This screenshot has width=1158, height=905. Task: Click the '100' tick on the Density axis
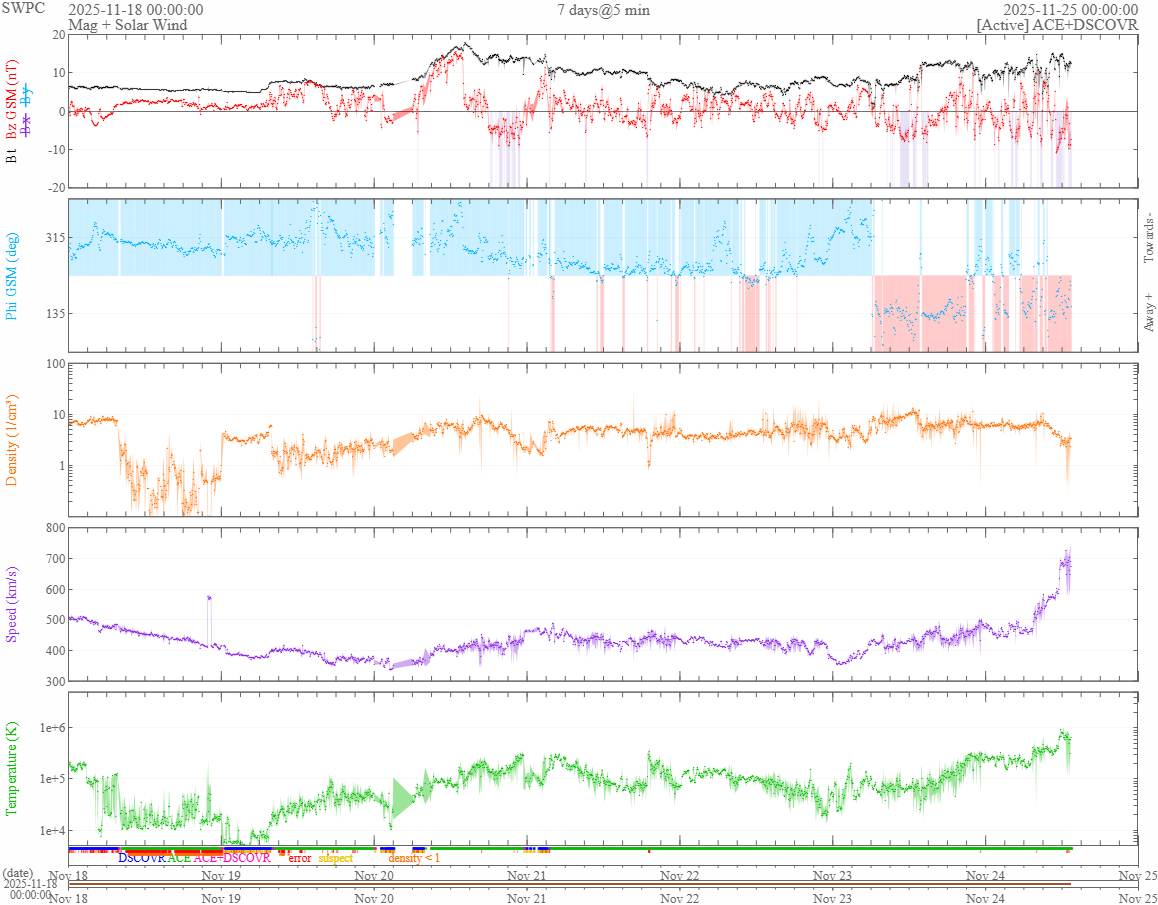point(55,363)
